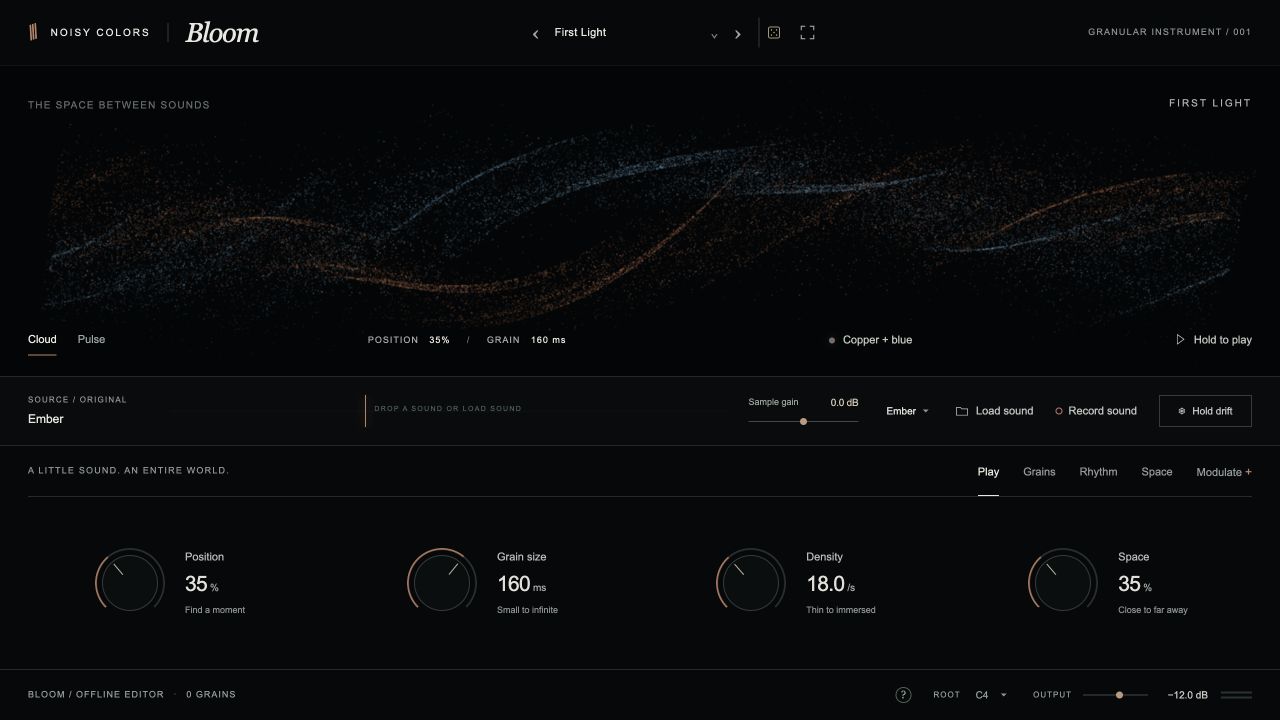Screen dimensions: 1280x720
Task: Open the Space tab
Action: [1157, 472]
